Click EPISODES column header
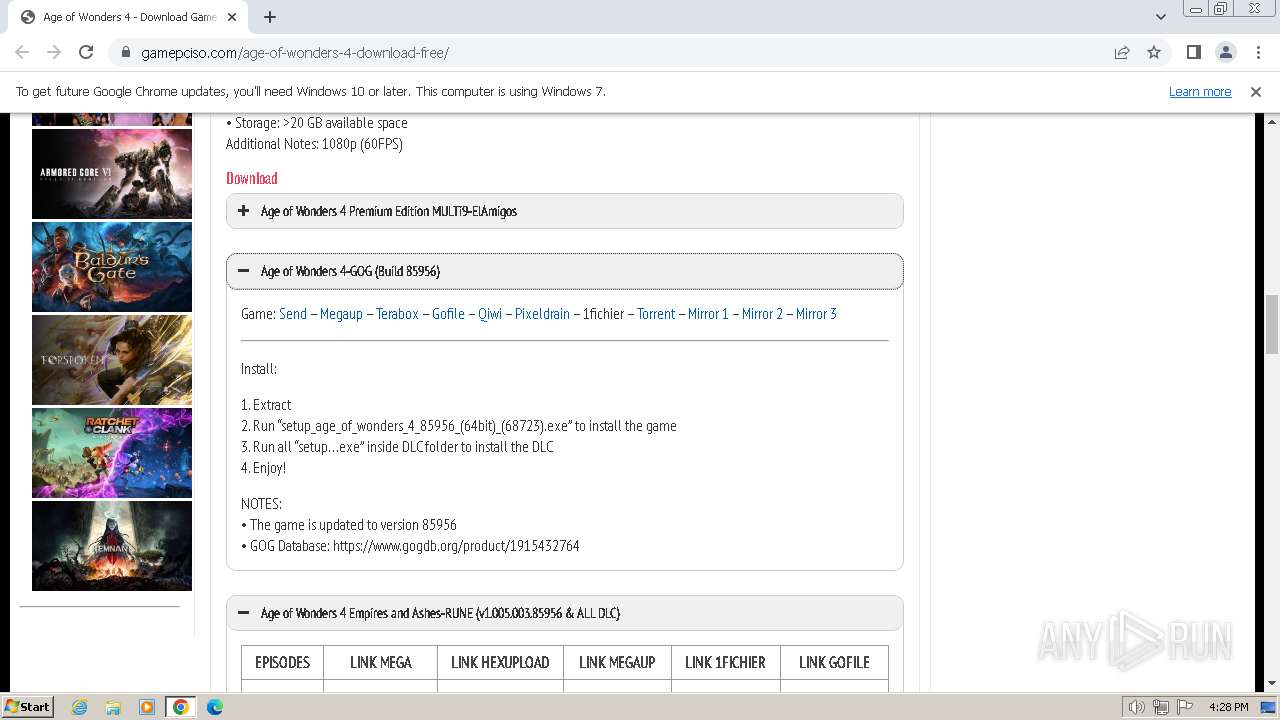Image resolution: width=1280 pixels, height=720 pixels. (x=282, y=662)
